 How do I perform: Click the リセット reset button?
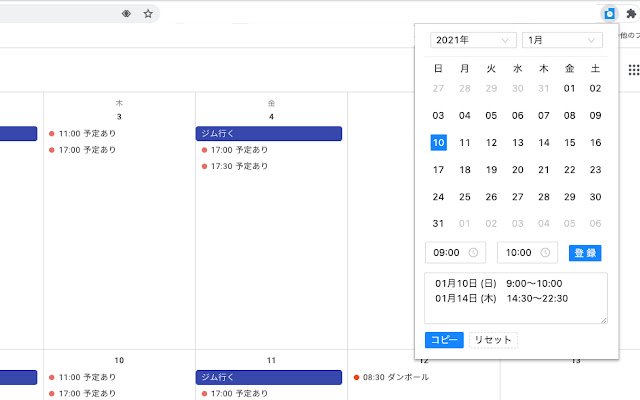[493, 340]
